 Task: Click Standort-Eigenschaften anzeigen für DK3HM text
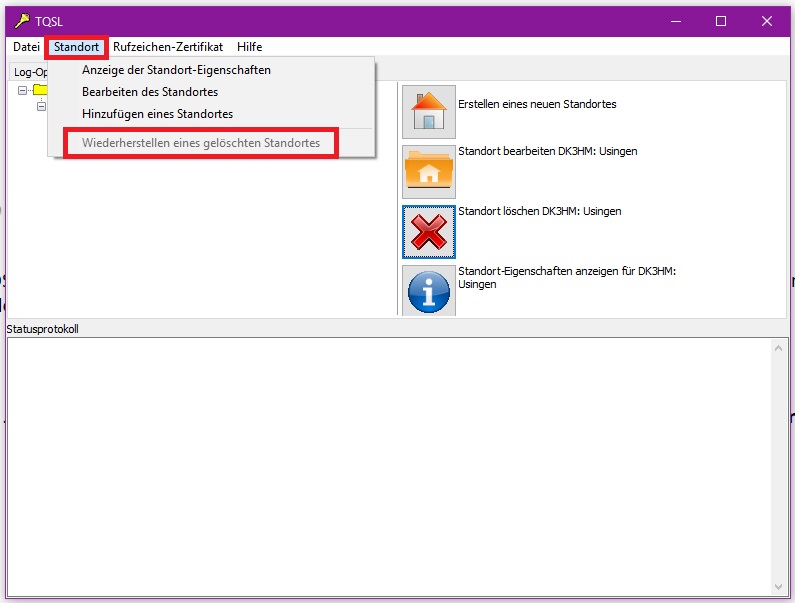click(567, 277)
